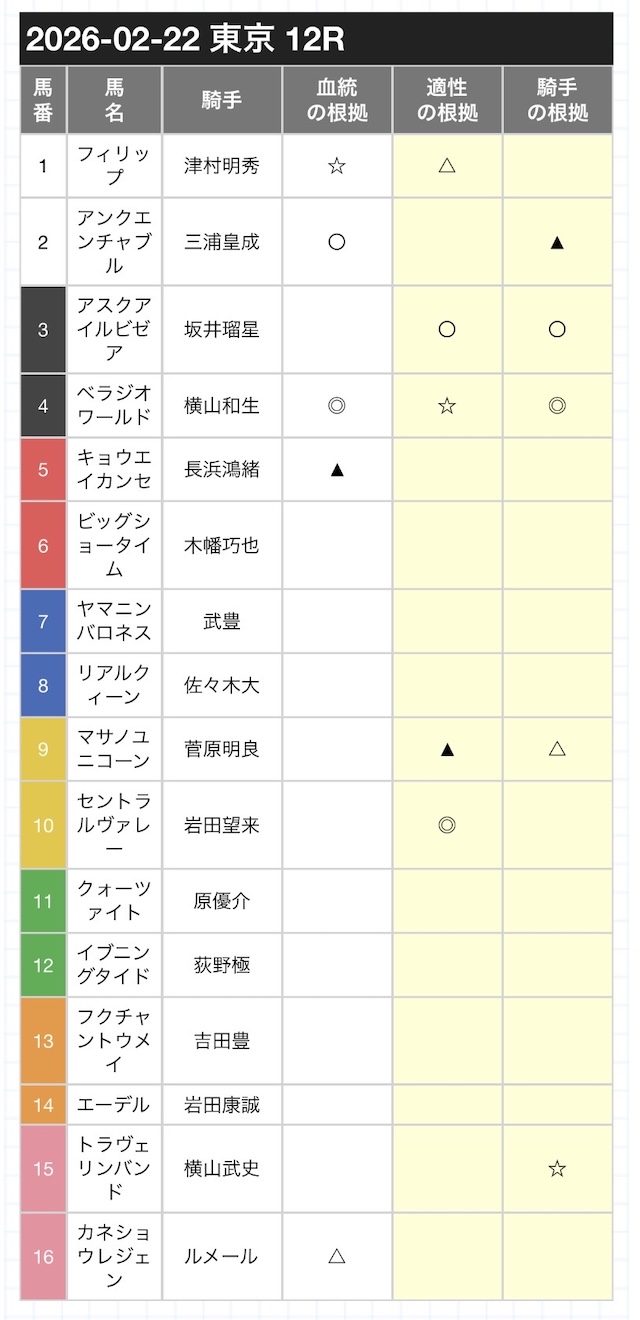Select jockey 武豊
640x1320 pixels.
222,621
